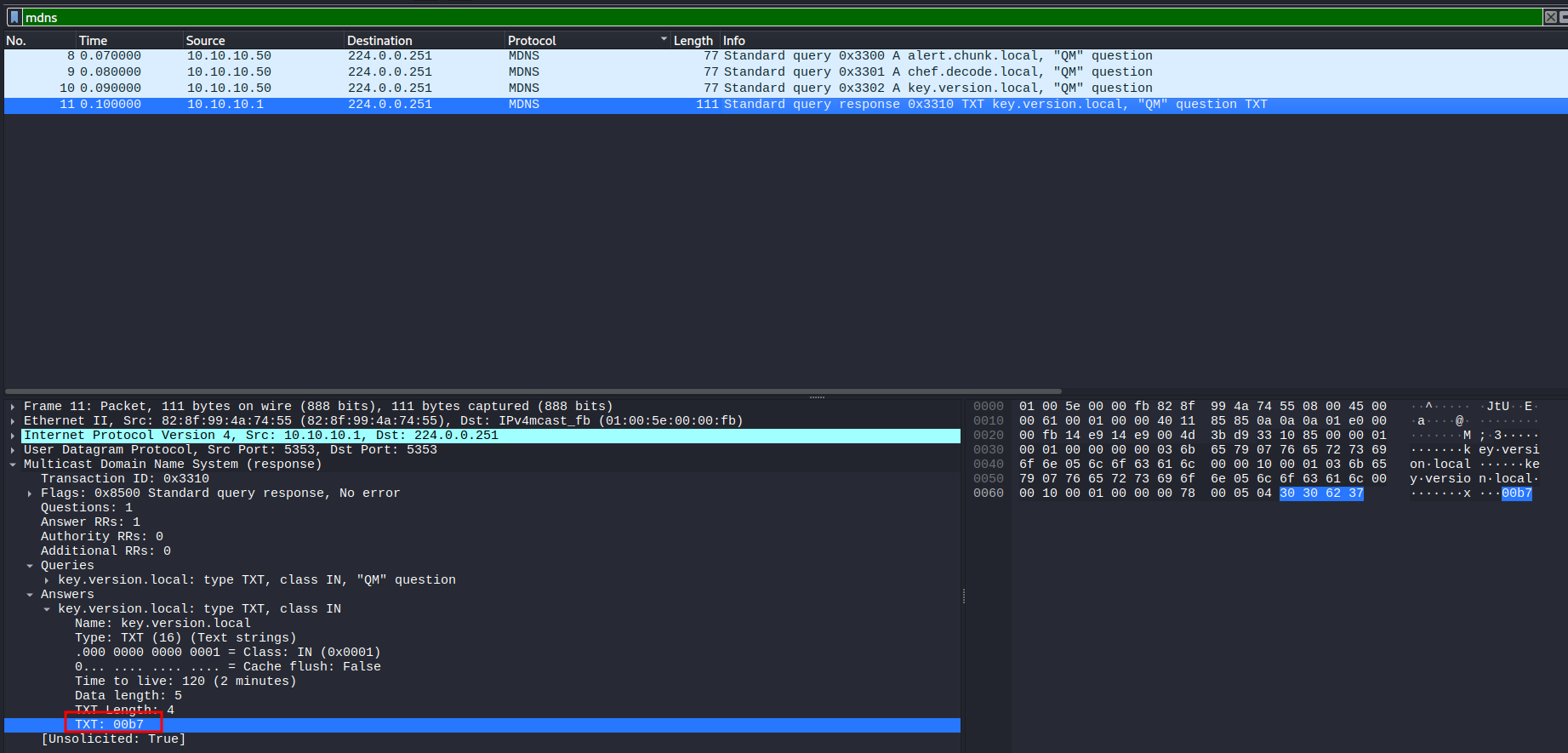Image resolution: width=1568 pixels, height=753 pixels.
Task: Expand the User Datagram Protocol node
Action: [x=13, y=450]
